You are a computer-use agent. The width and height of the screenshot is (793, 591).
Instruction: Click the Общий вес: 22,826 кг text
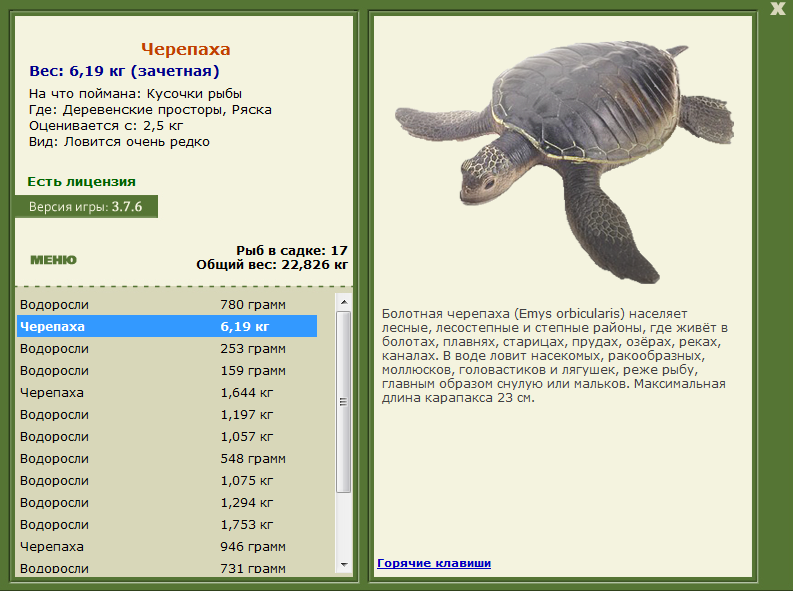[272, 264]
